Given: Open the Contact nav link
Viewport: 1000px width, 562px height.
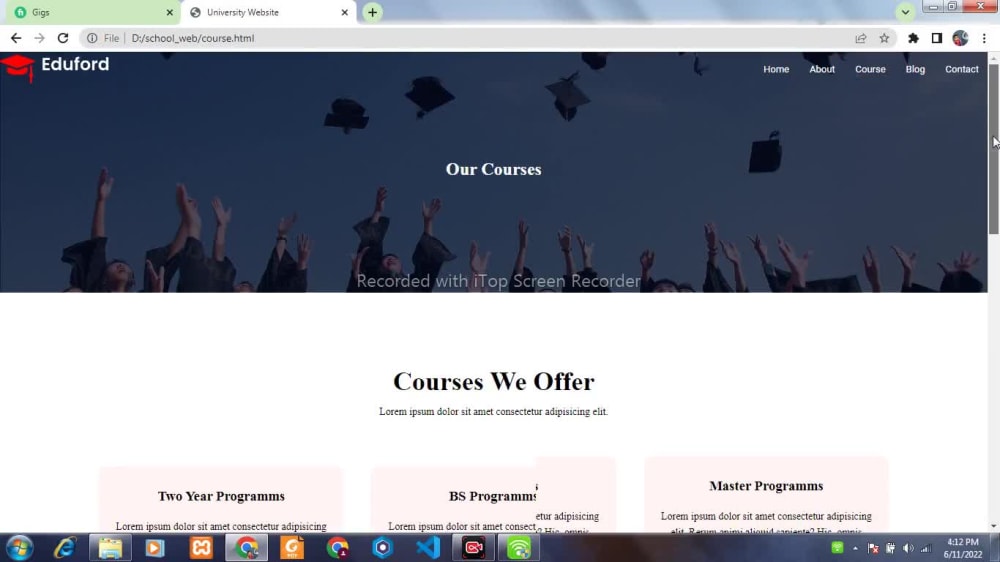Looking at the screenshot, I should click(x=962, y=69).
